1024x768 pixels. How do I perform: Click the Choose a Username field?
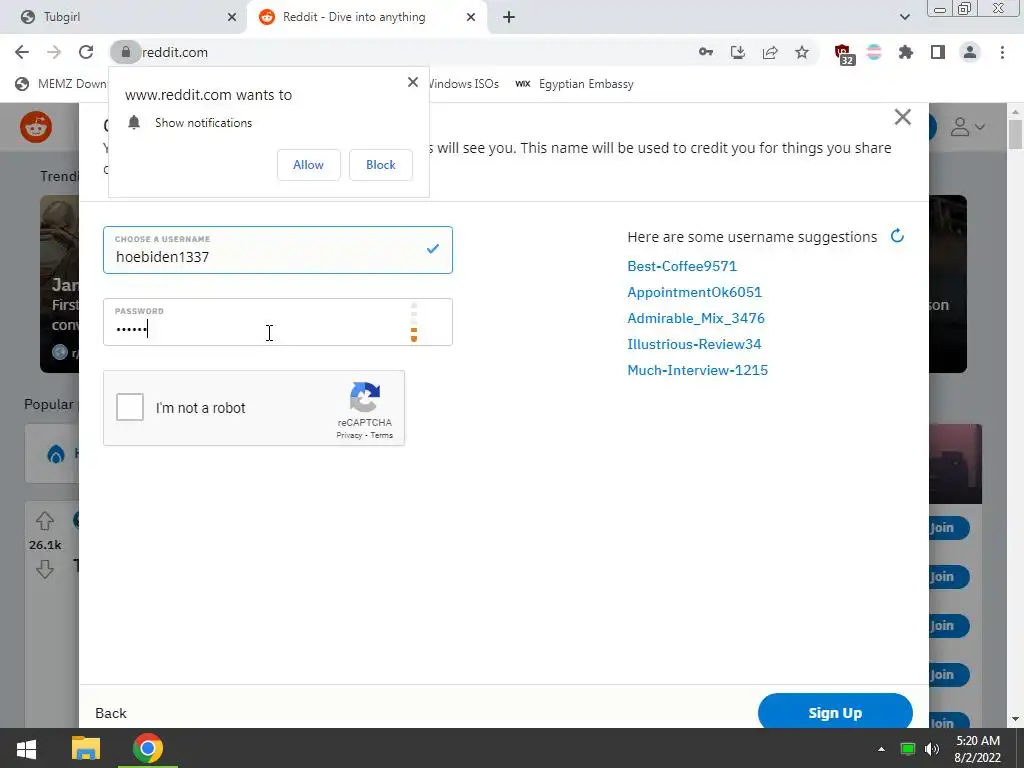pyautogui.click(x=278, y=250)
